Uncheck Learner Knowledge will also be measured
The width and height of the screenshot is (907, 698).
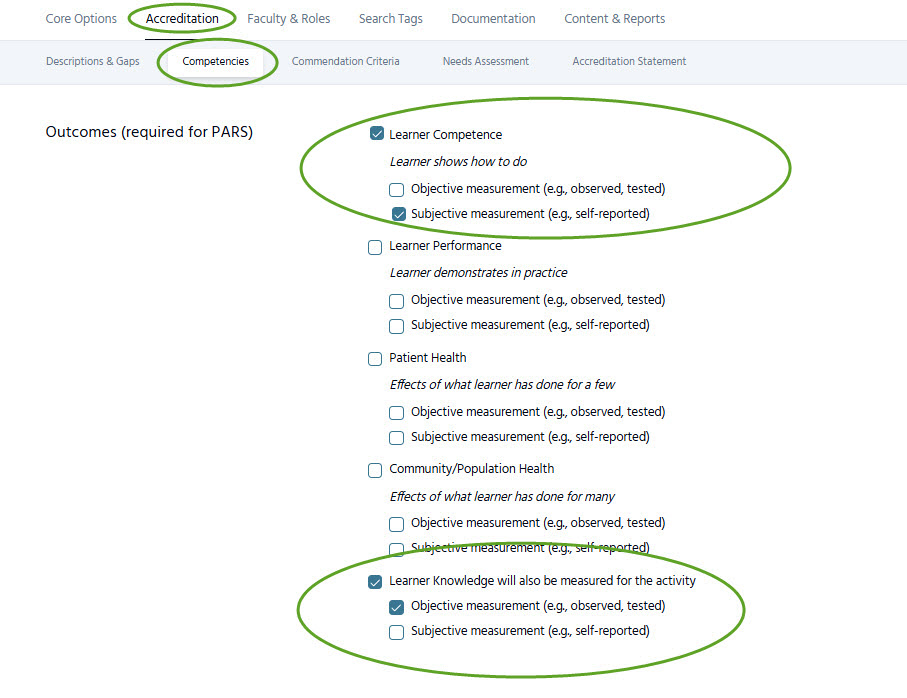click(x=375, y=582)
